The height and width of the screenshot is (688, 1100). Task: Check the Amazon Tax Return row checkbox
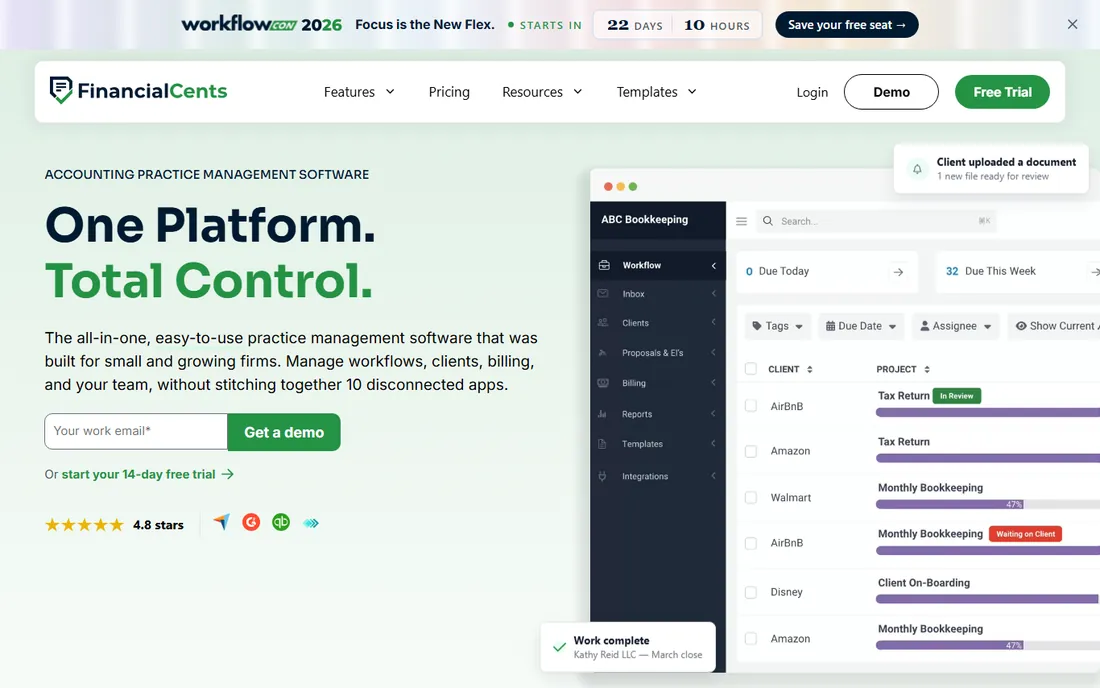[751, 451]
